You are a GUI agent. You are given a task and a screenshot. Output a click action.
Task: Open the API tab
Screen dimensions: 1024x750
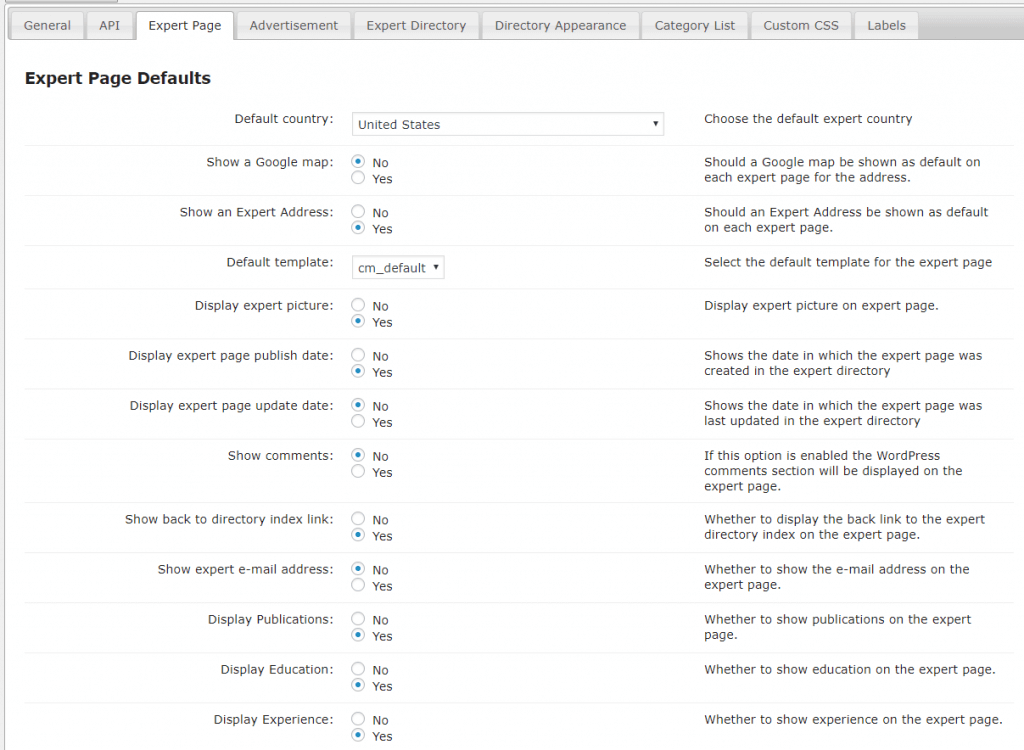(109, 26)
